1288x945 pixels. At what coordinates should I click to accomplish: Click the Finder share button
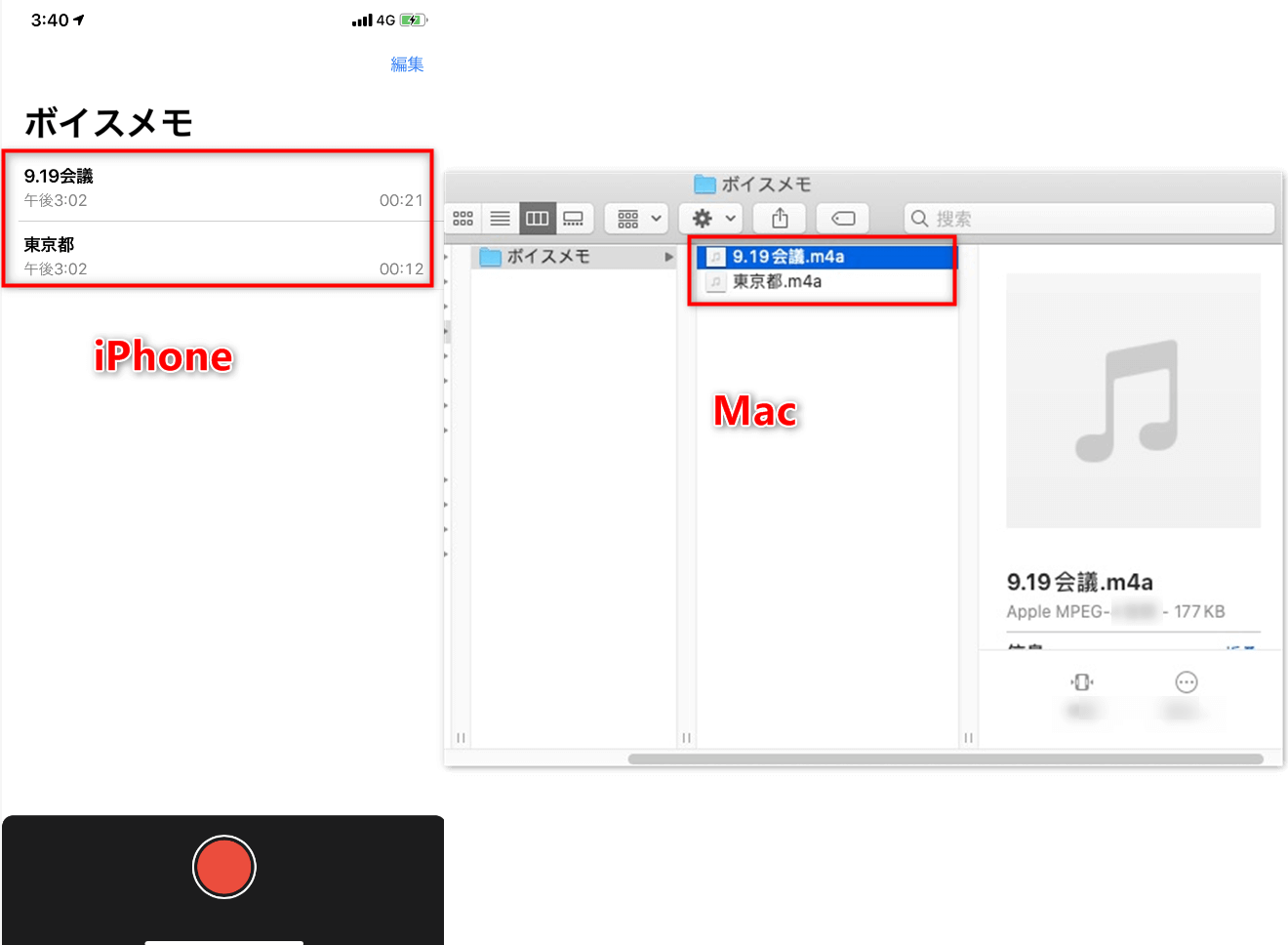click(780, 219)
